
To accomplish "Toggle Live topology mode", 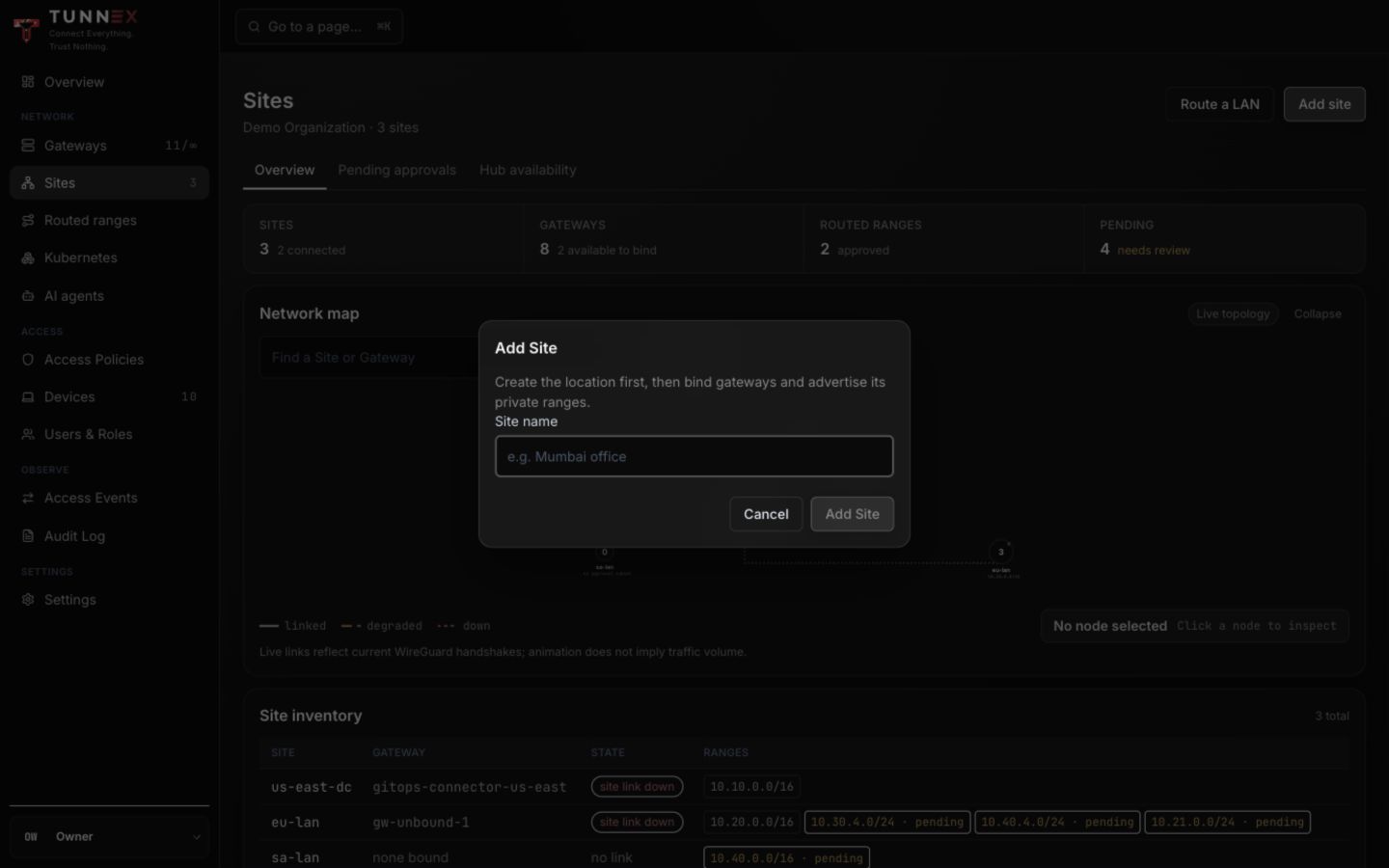I will tap(1233, 314).
